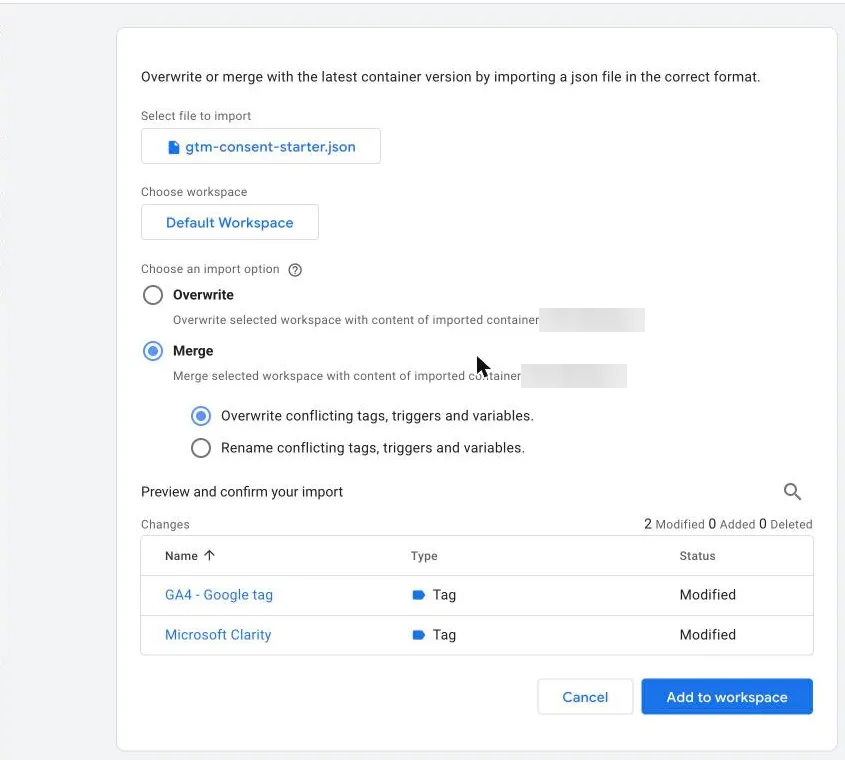
Task: Click the tag icon in Microsoft Clarity row
Action: pos(419,634)
